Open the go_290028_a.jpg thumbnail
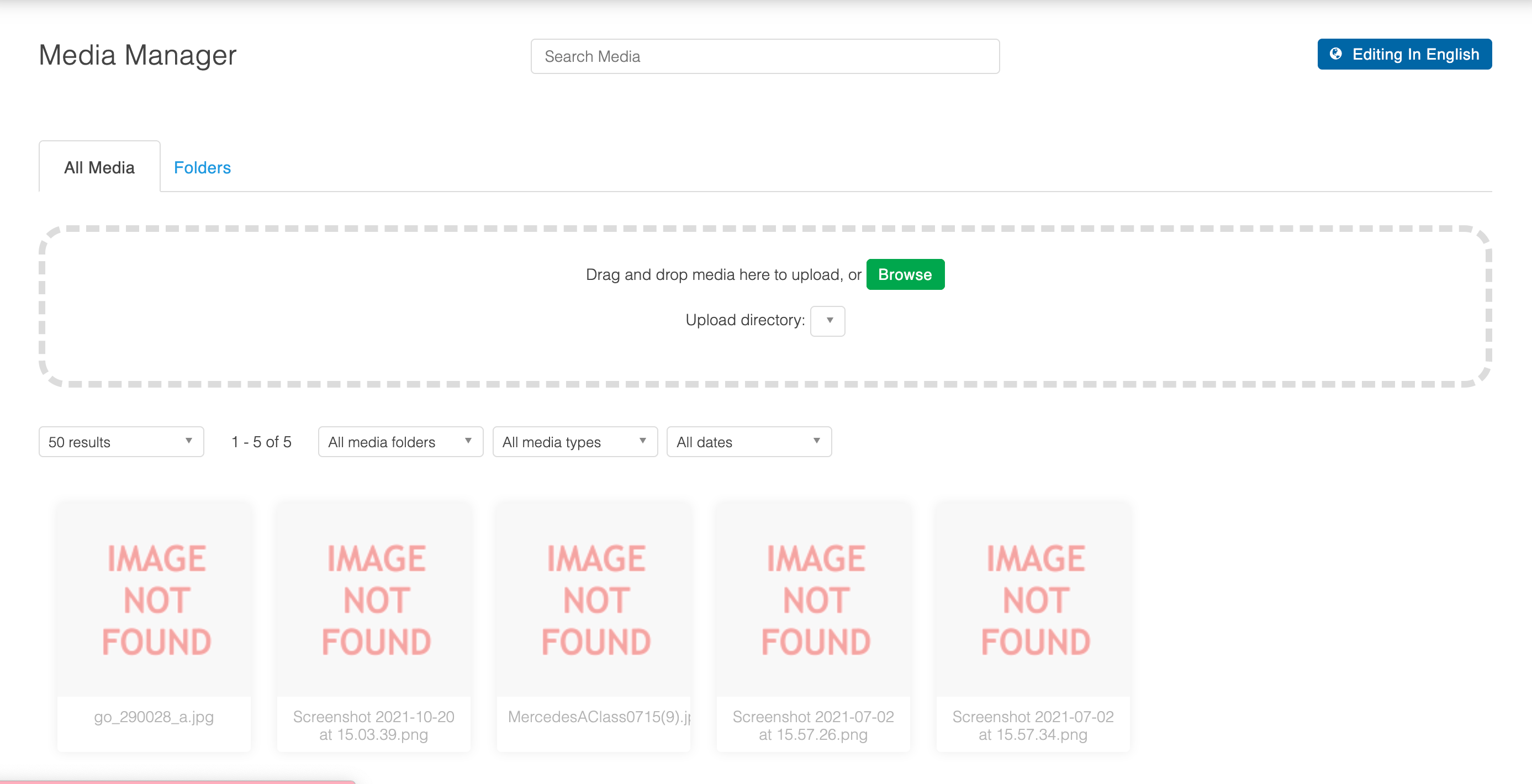Image resolution: width=1532 pixels, height=784 pixels. pos(154,599)
